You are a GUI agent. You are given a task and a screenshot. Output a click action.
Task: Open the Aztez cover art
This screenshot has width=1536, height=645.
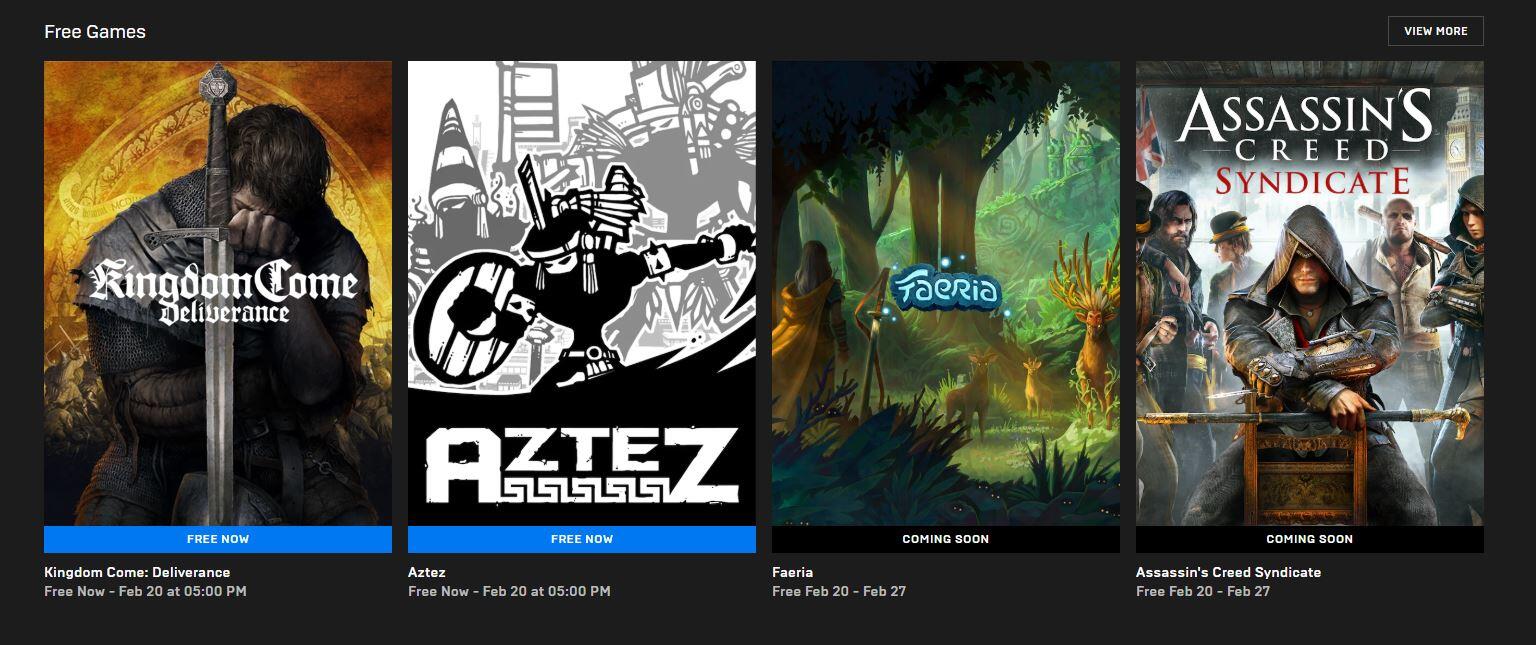click(582, 293)
